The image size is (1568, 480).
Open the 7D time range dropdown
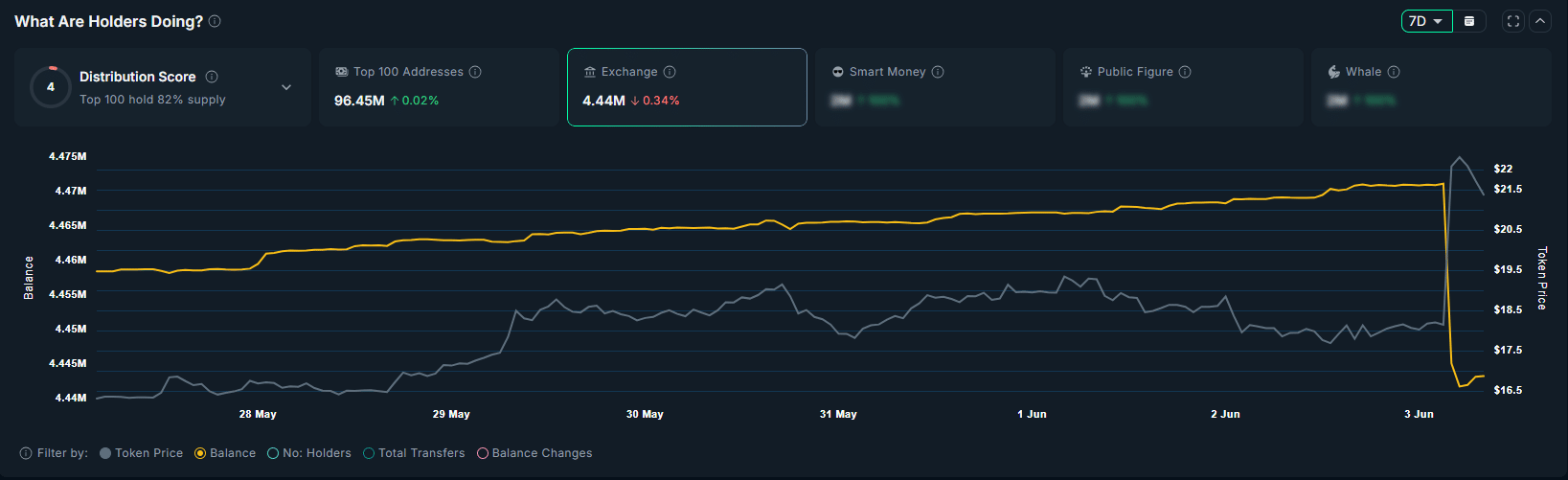(1426, 21)
